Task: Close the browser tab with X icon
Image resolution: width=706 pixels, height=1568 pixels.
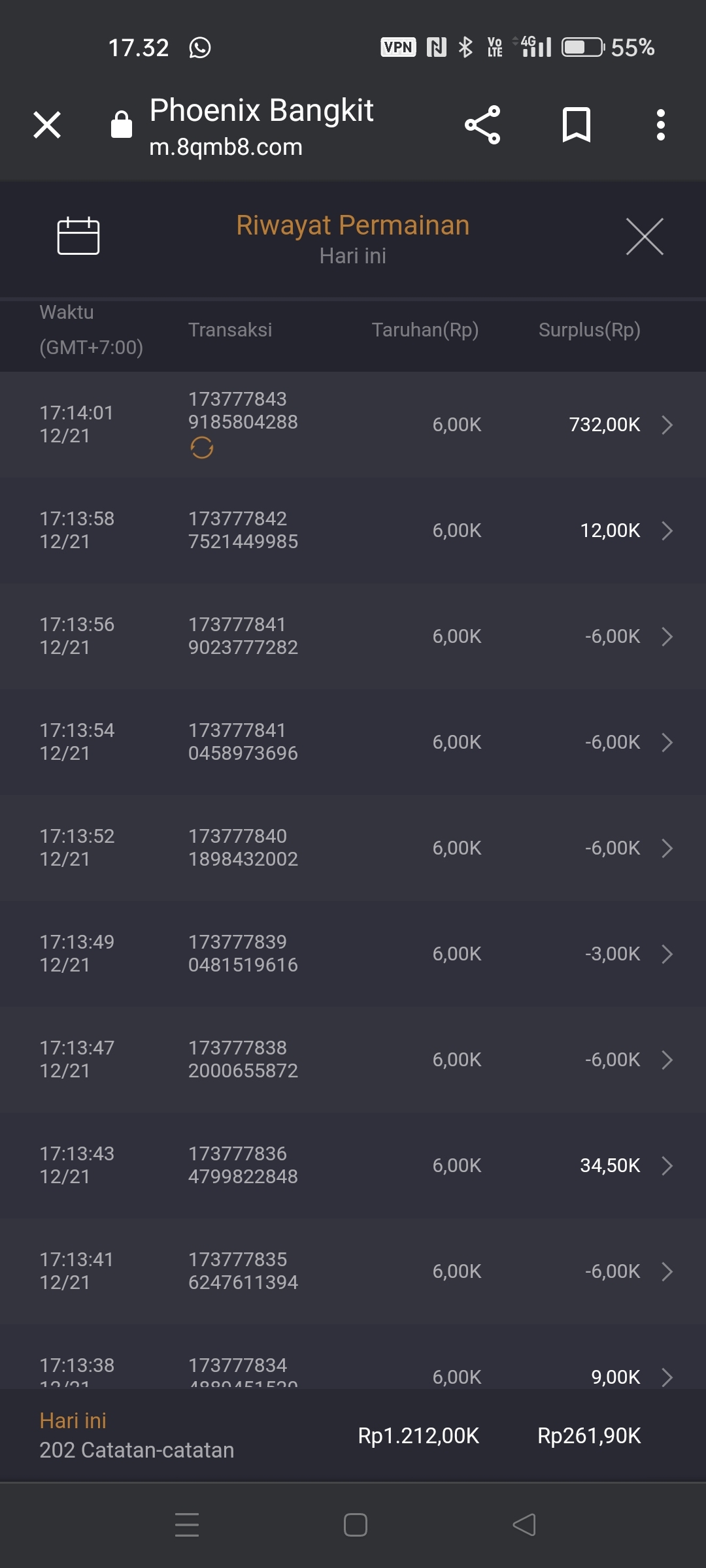Action: (47, 125)
